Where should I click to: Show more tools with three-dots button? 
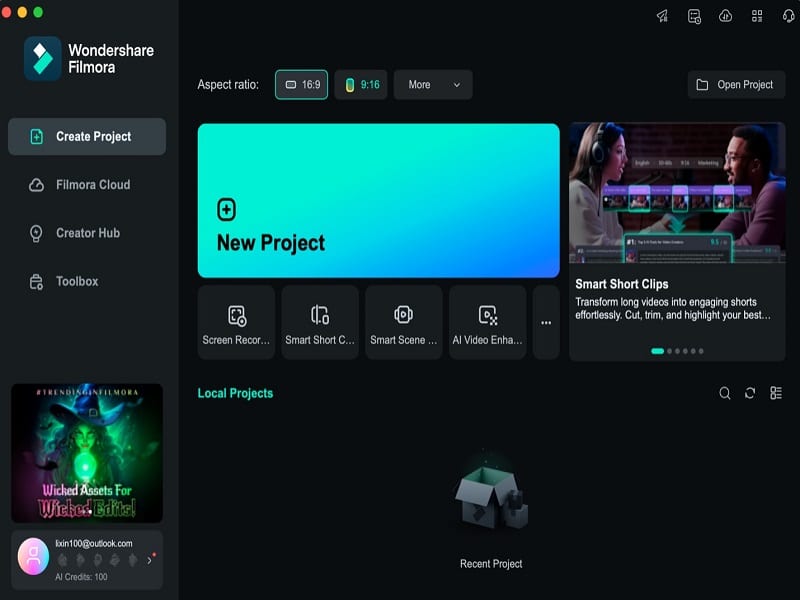click(x=546, y=322)
